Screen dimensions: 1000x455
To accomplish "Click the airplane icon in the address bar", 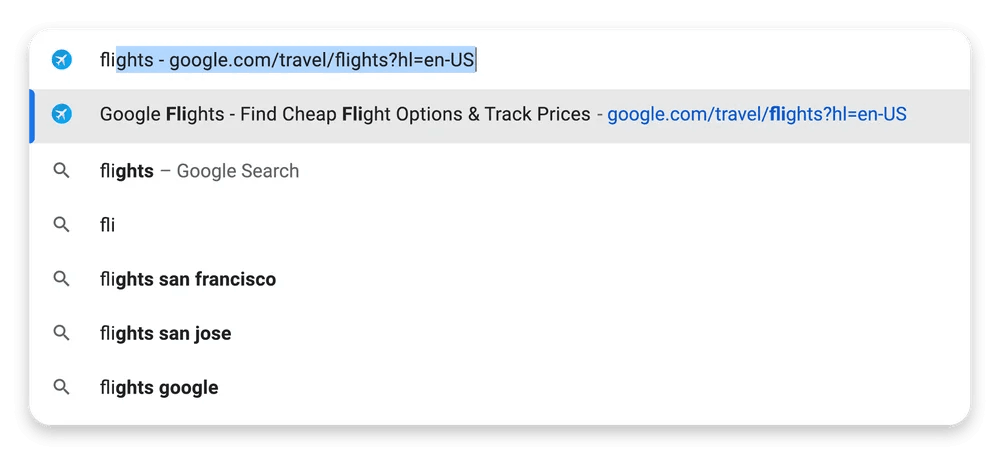I will pos(62,60).
